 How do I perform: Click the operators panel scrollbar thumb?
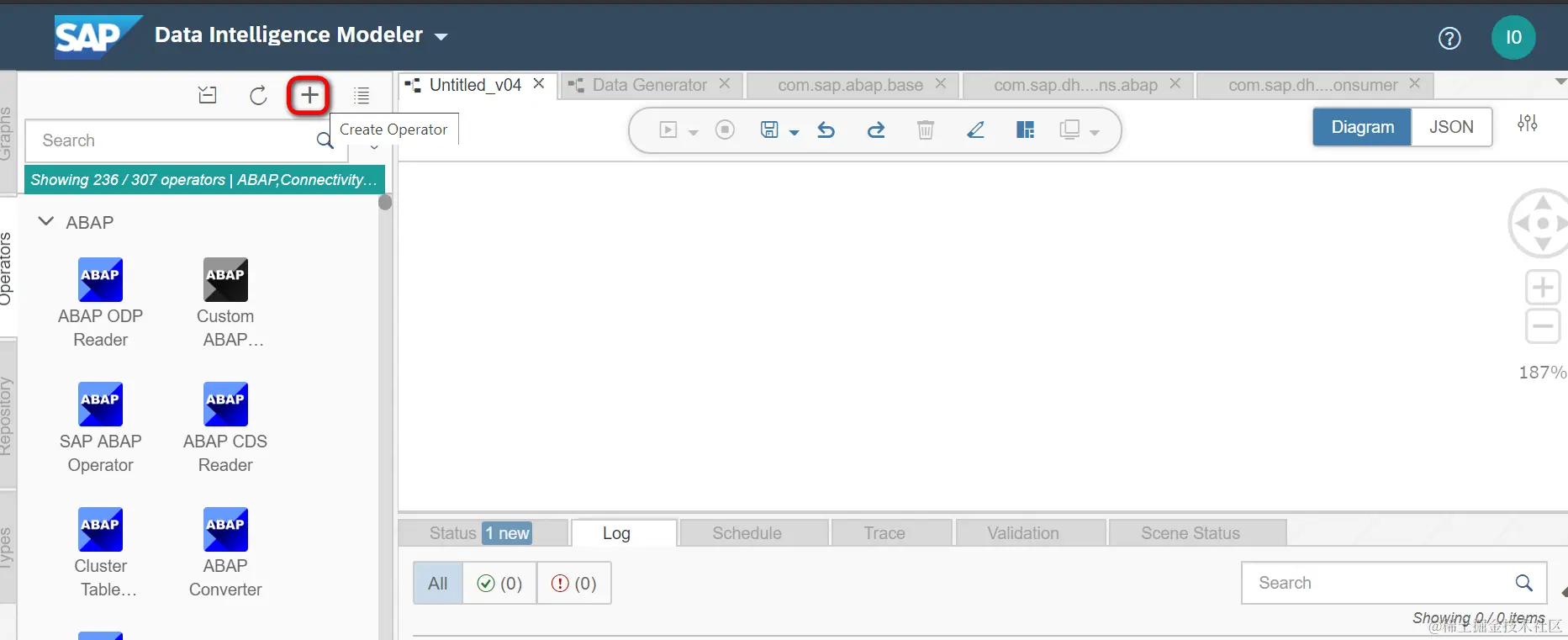(385, 202)
